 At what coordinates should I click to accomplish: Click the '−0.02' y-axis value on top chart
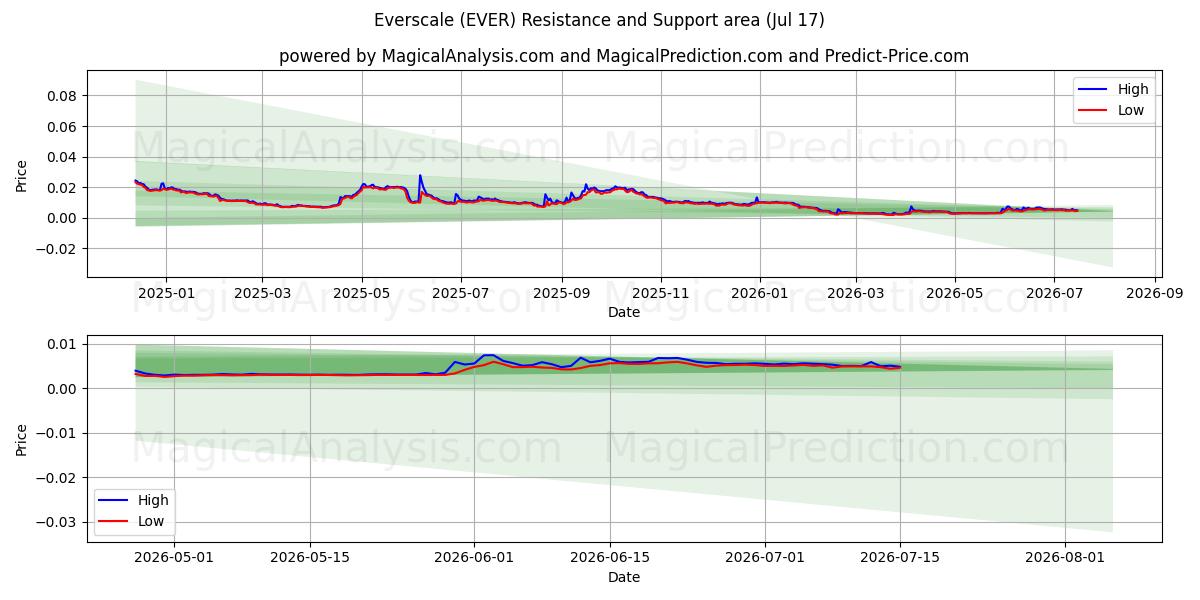point(58,249)
